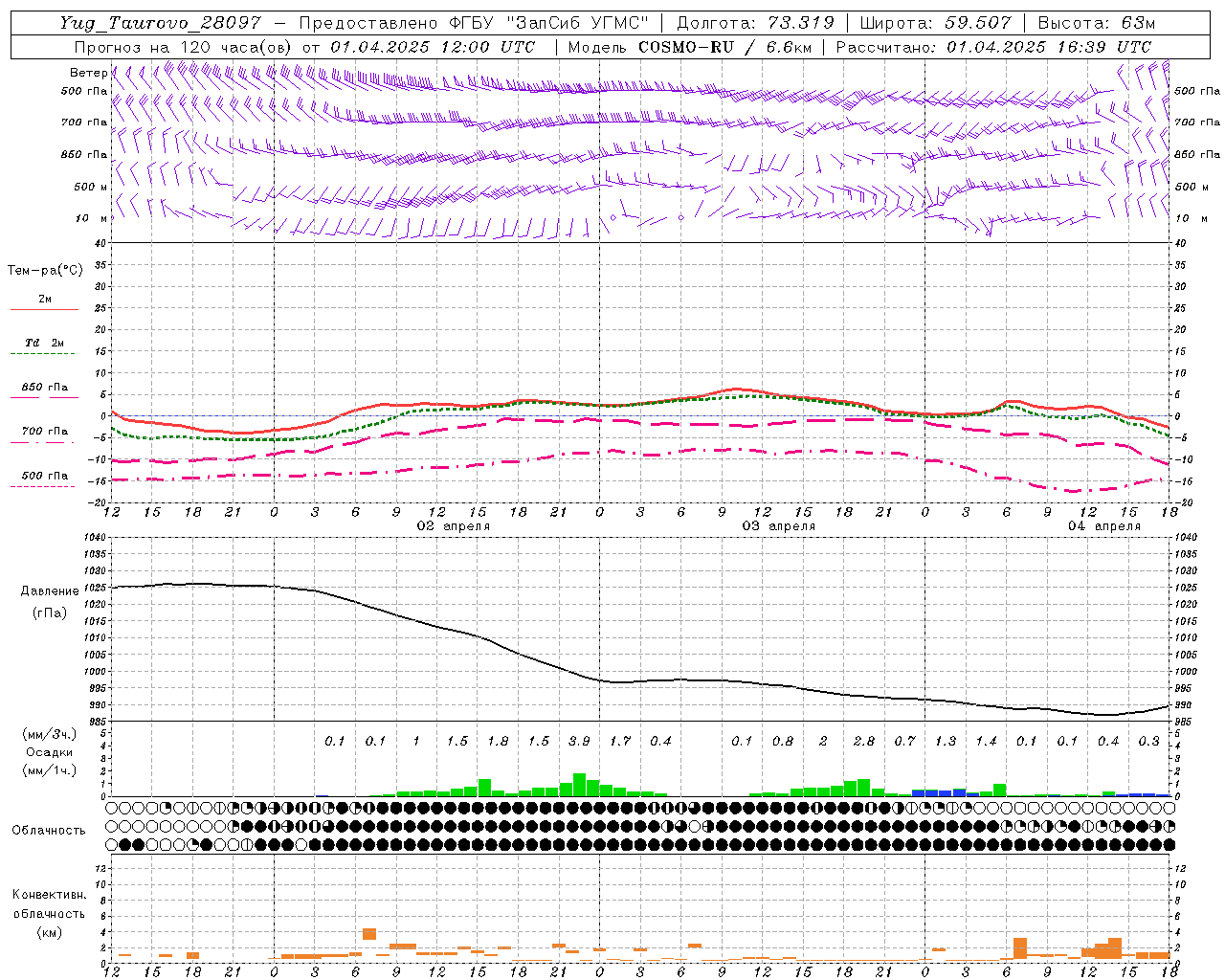
Task: Click the (мм/3ч.) precipitation unit label
Action: tap(49, 734)
